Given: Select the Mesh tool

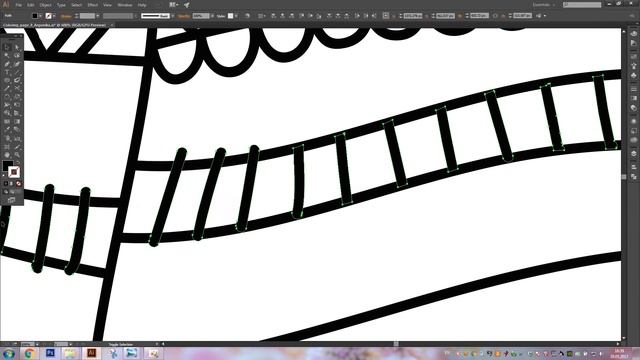Looking at the screenshot, I should (x=7, y=121).
